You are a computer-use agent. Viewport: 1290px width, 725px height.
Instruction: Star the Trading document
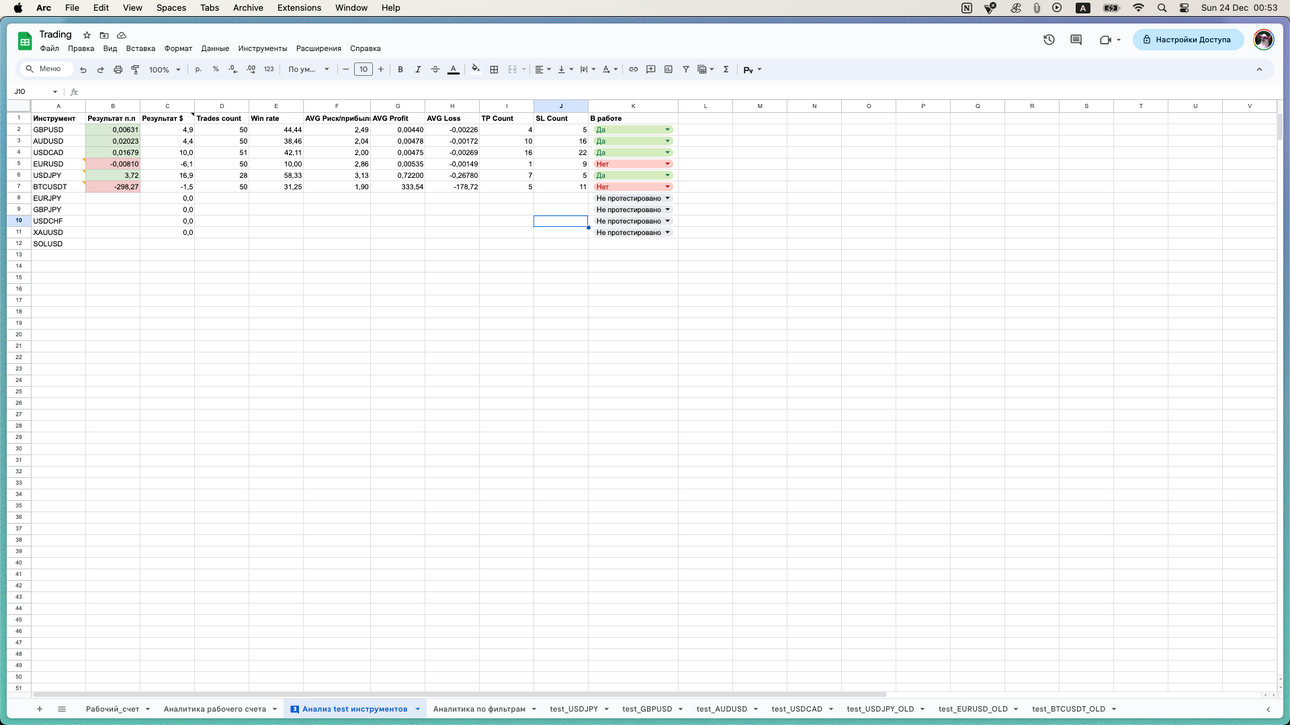pos(87,35)
